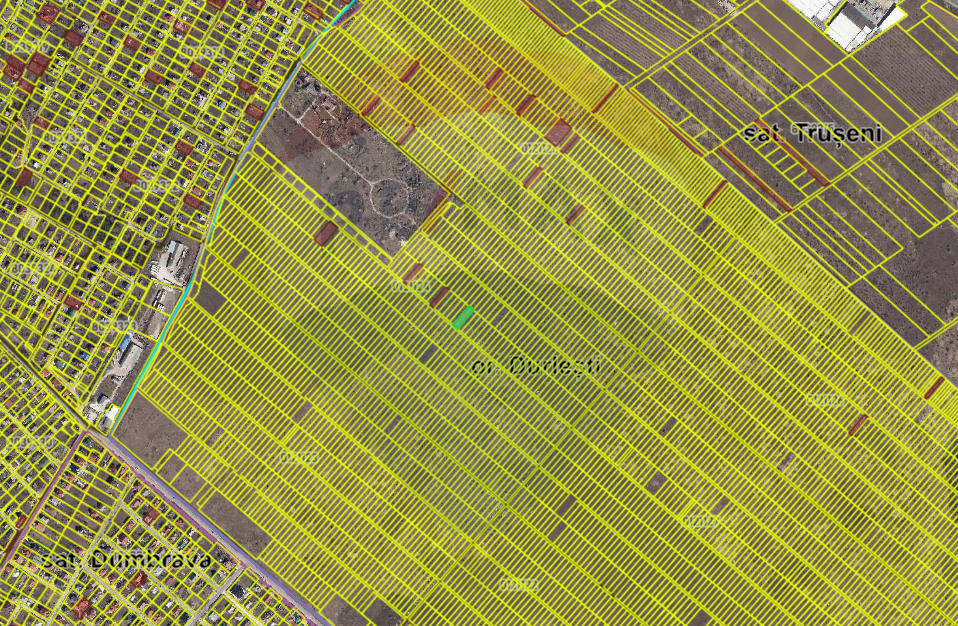Click the "sat. Trușeni" map label

pyautogui.click(x=811, y=133)
